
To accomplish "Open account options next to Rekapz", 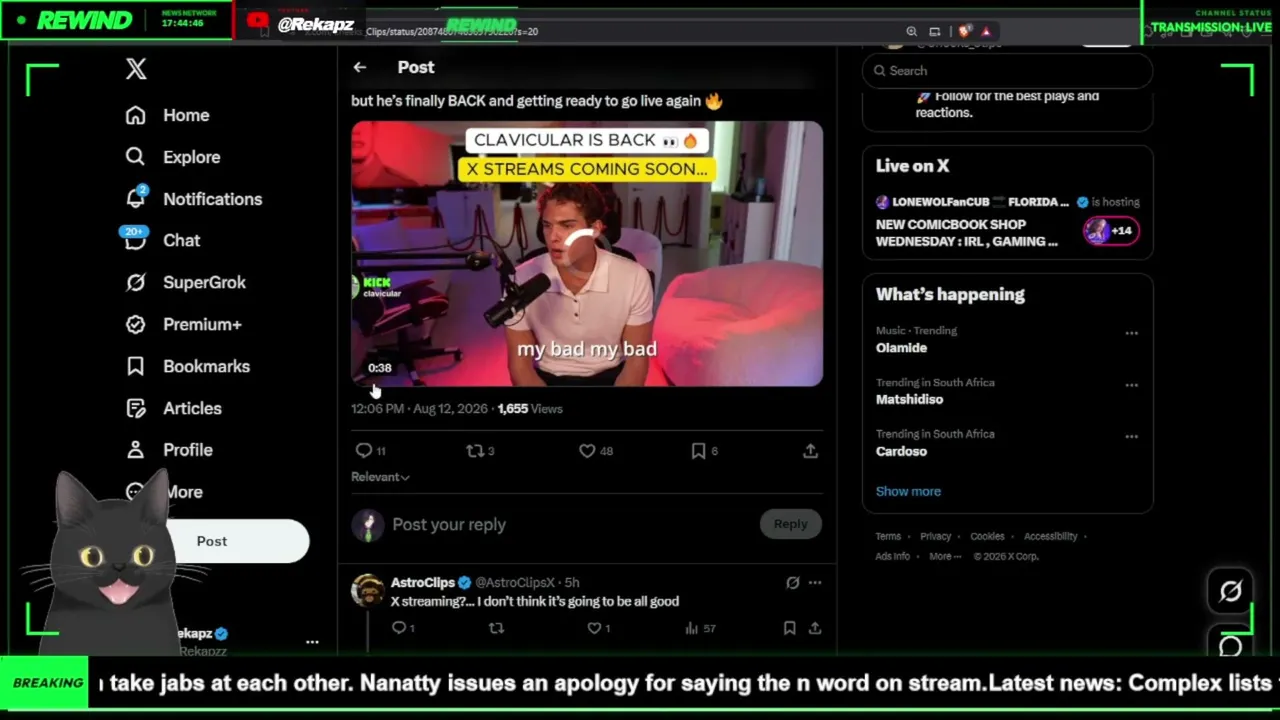I will (312, 642).
